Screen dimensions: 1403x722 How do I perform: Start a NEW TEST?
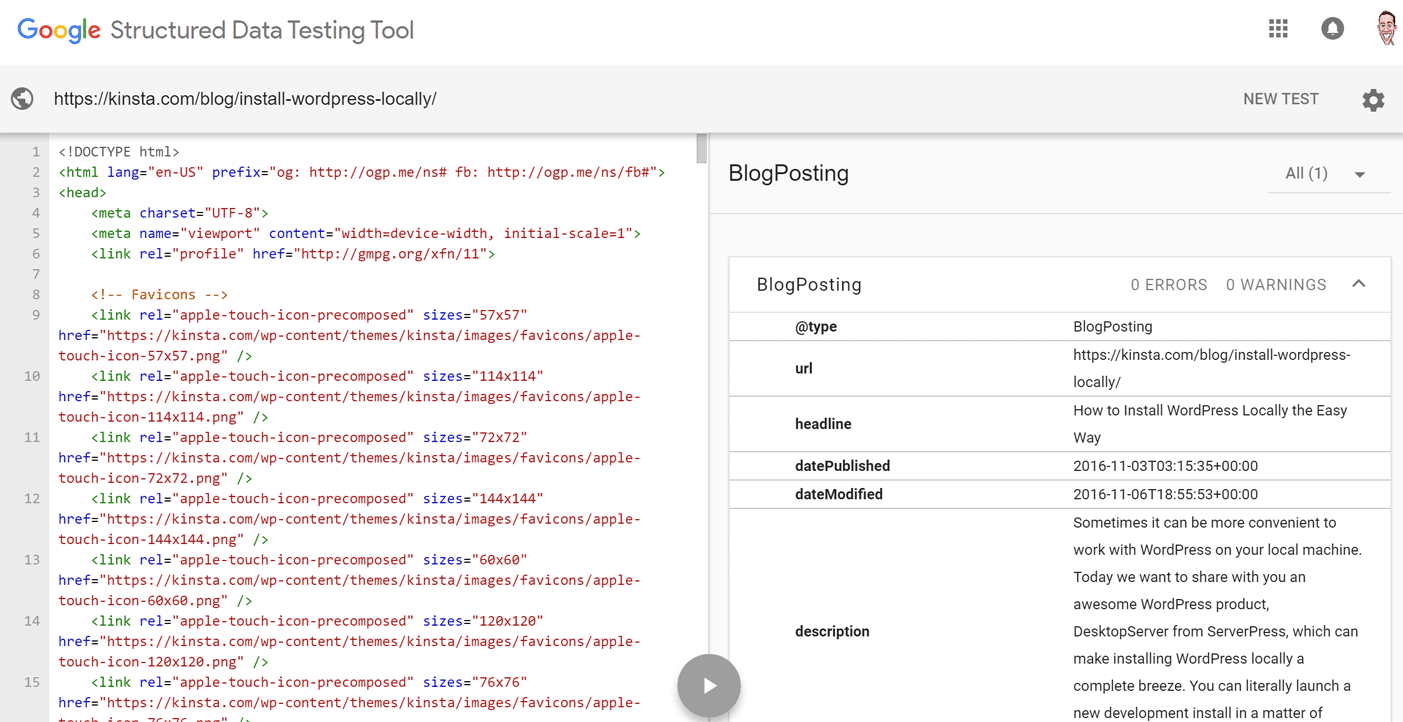point(1280,99)
